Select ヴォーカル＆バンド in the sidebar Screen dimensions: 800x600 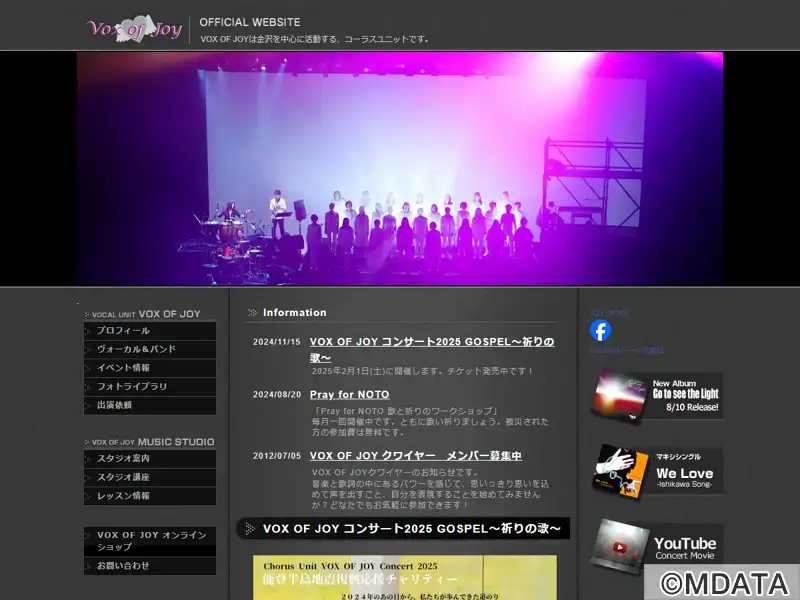150,349
